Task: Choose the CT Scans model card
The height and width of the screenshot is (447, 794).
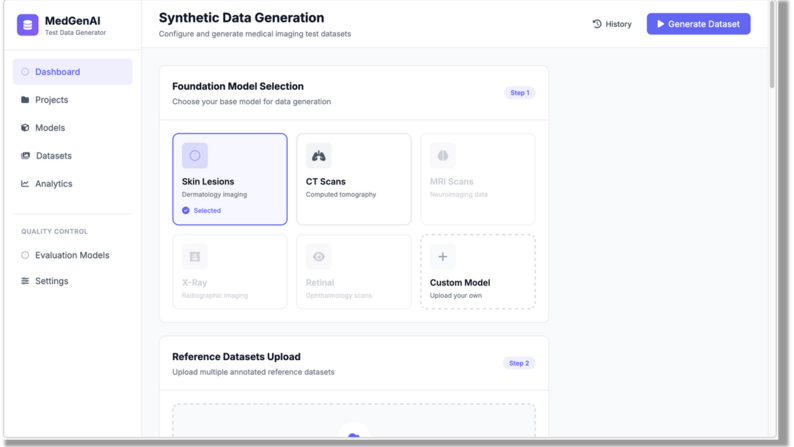Action: [353, 180]
